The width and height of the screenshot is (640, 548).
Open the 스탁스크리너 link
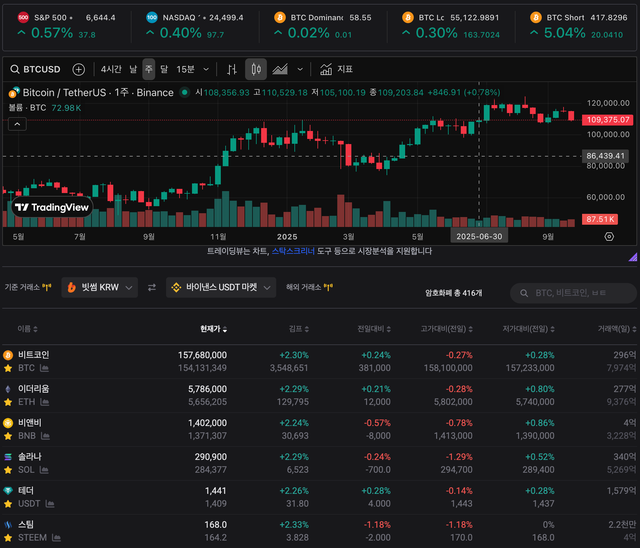click(x=294, y=251)
